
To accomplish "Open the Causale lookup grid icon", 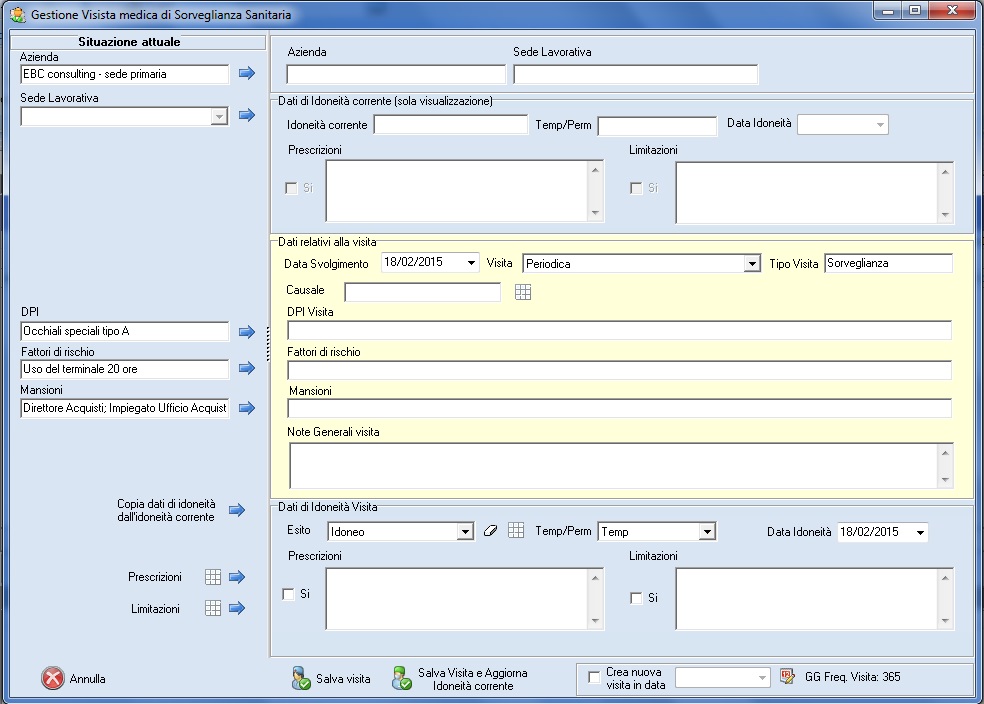I will (x=523, y=292).
